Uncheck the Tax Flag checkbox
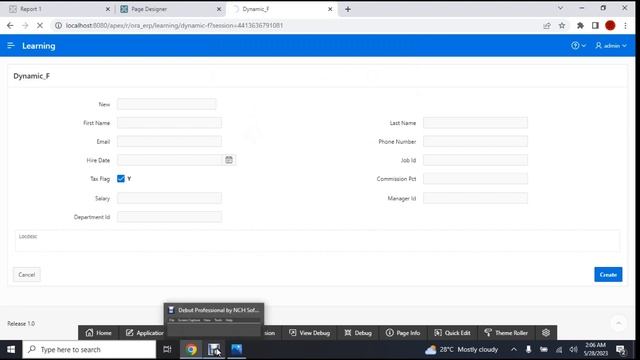This screenshot has height=360, width=640. point(121,178)
